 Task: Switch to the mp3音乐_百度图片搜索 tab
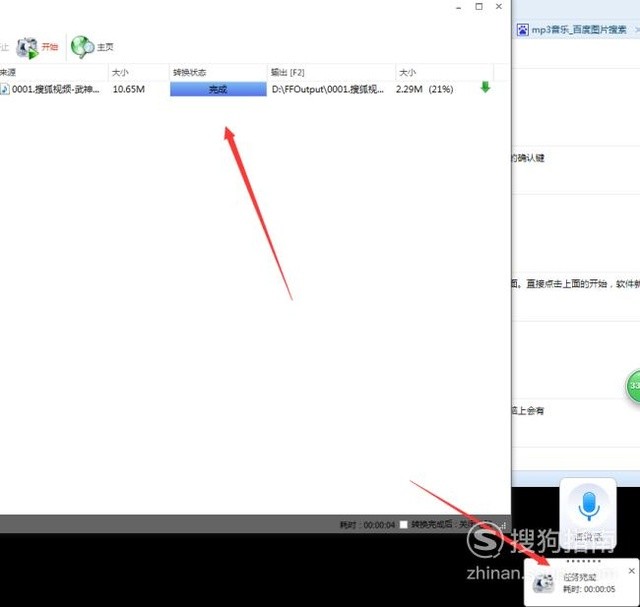(x=578, y=30)
